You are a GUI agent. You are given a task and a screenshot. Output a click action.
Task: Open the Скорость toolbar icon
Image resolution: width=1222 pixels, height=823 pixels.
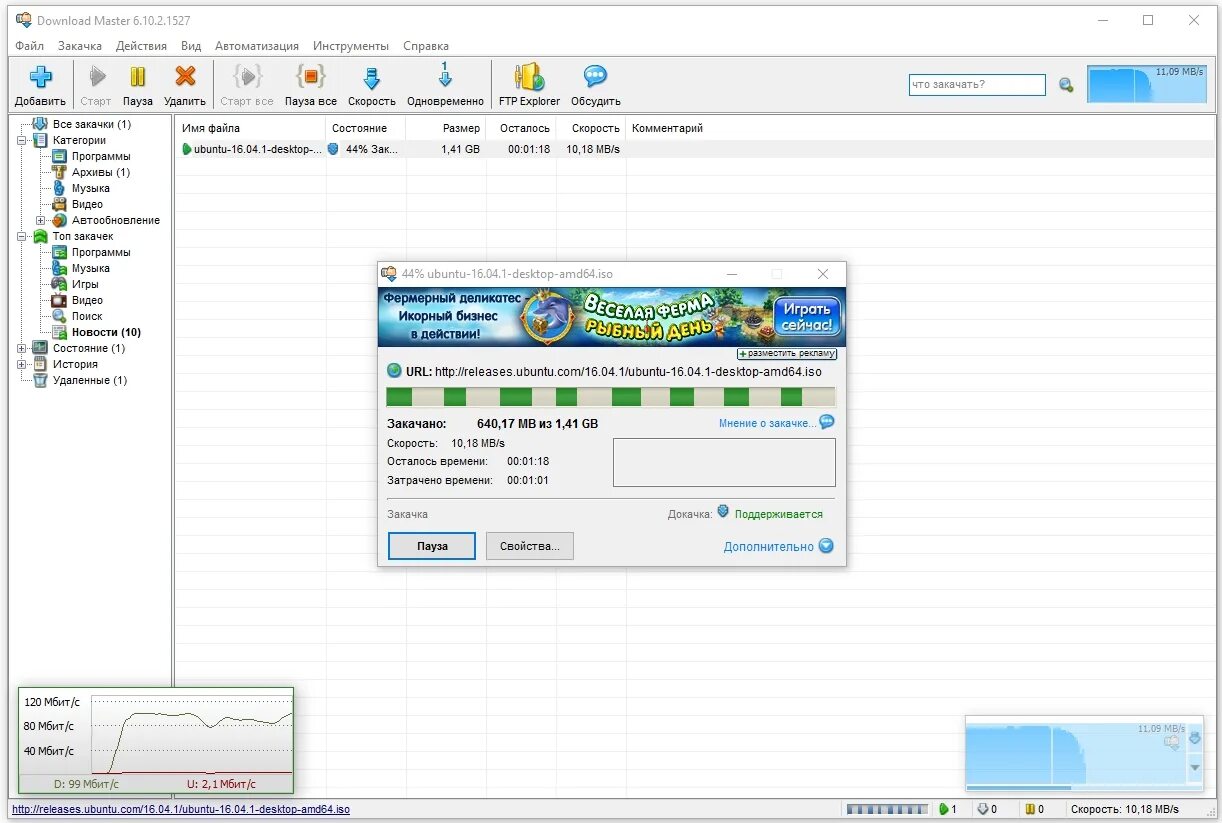pos(372,77)
